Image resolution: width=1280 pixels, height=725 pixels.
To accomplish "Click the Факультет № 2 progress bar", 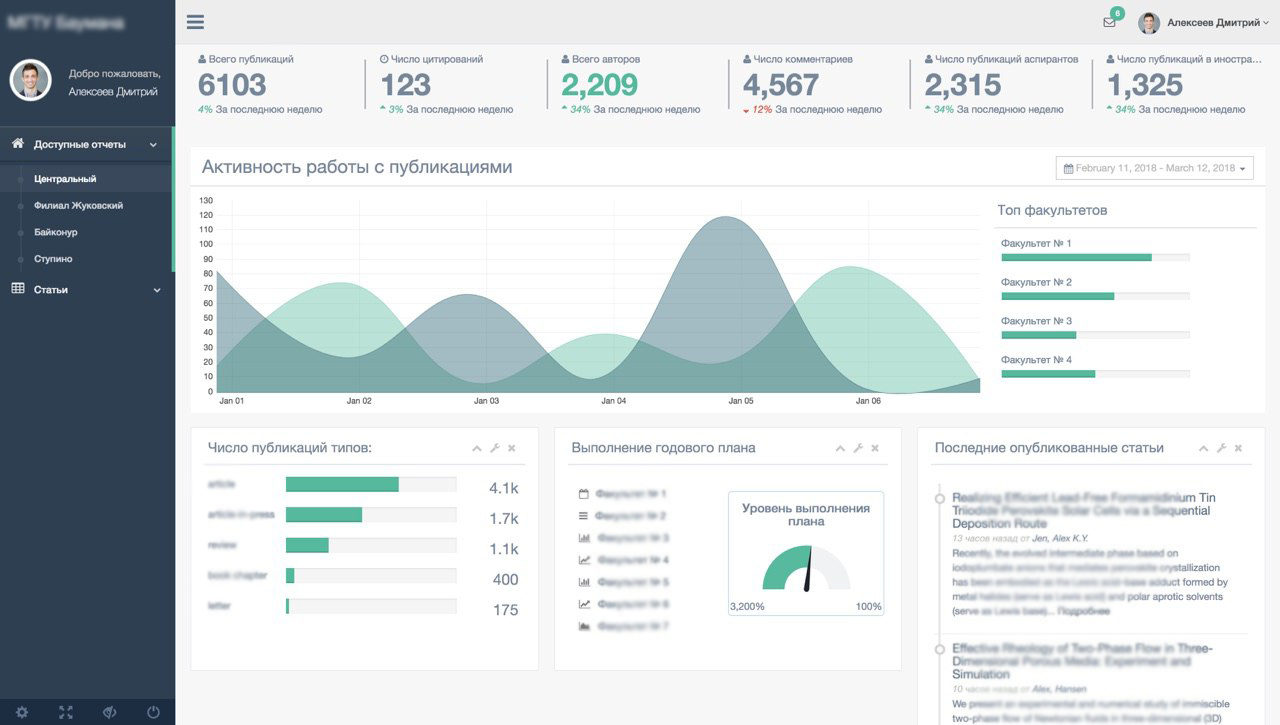I will [x=1095, y=296].
